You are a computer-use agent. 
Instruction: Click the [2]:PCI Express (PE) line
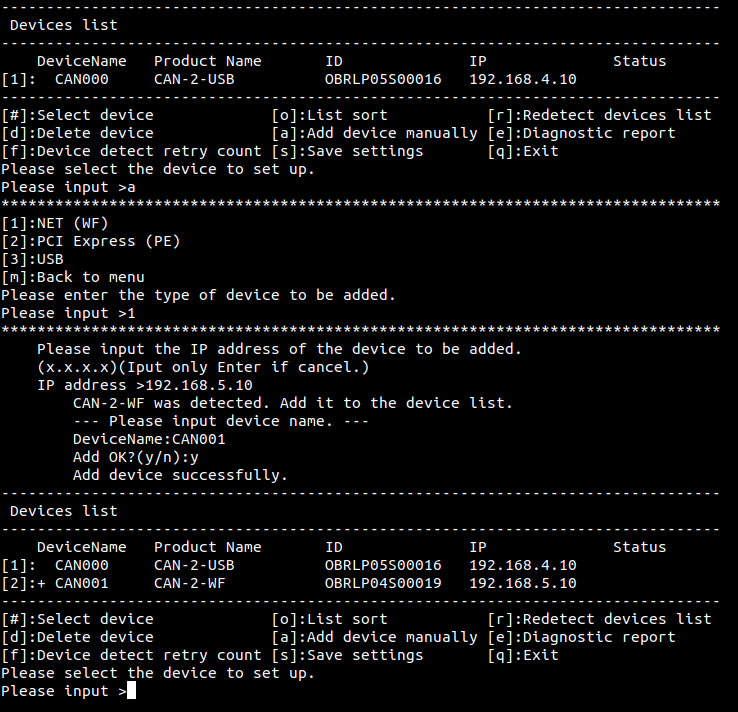91,241
